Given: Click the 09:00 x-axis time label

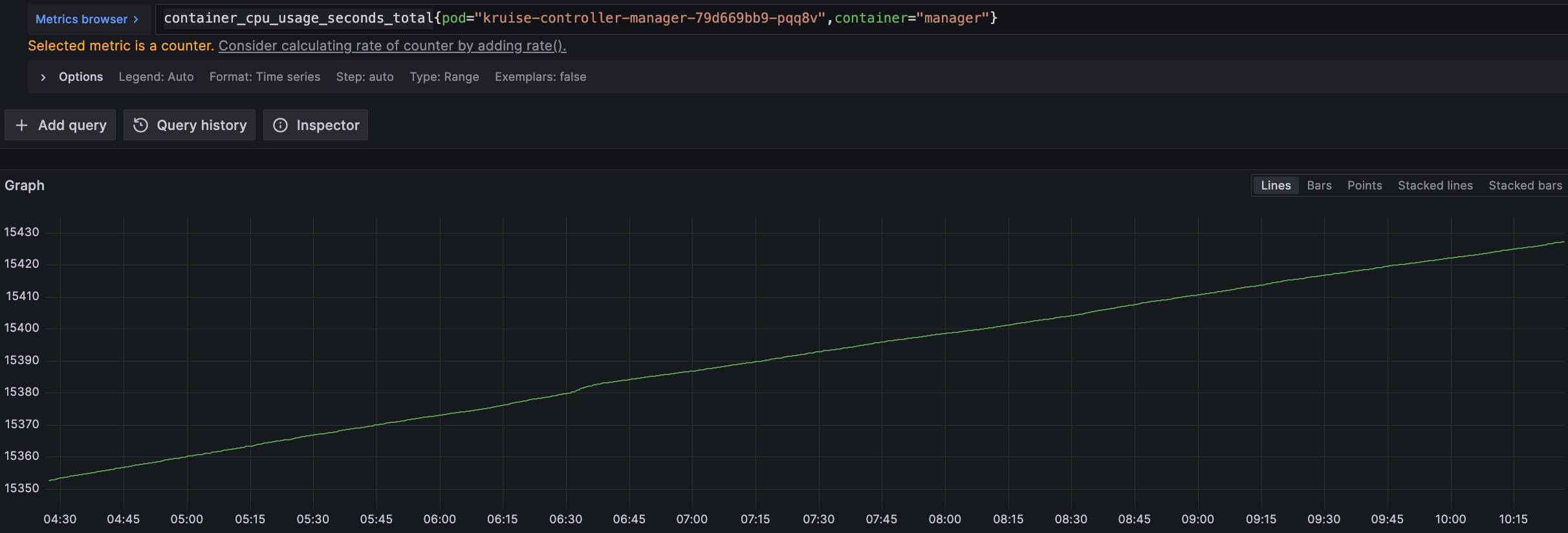Looking at the screenshot, I should [x=1198, y=519].
